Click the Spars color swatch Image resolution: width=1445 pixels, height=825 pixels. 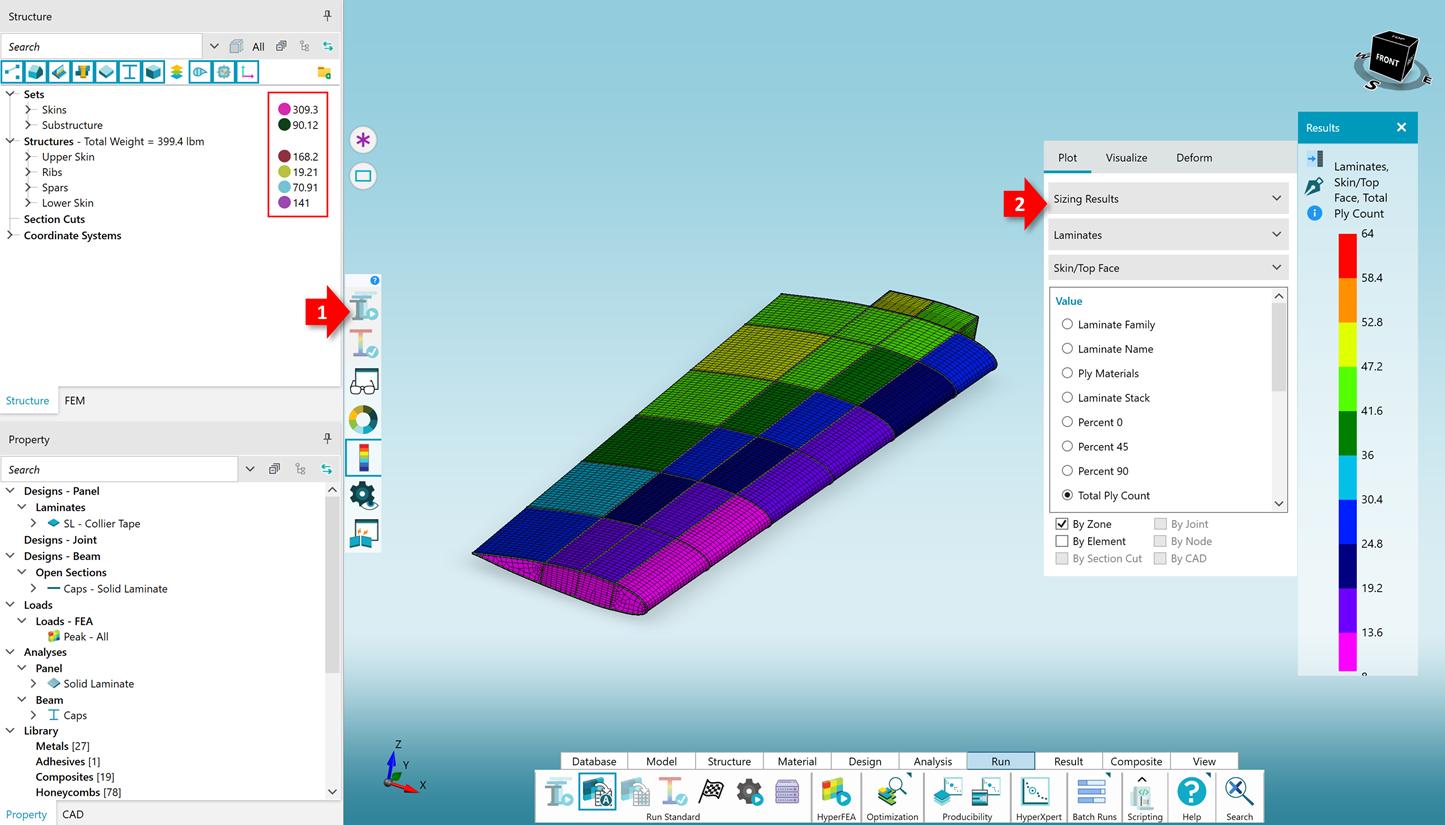(x=284, y=187)
